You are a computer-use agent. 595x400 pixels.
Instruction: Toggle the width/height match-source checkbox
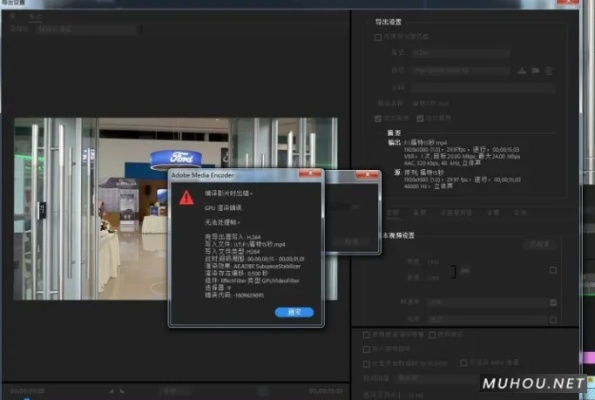point(553,270)
